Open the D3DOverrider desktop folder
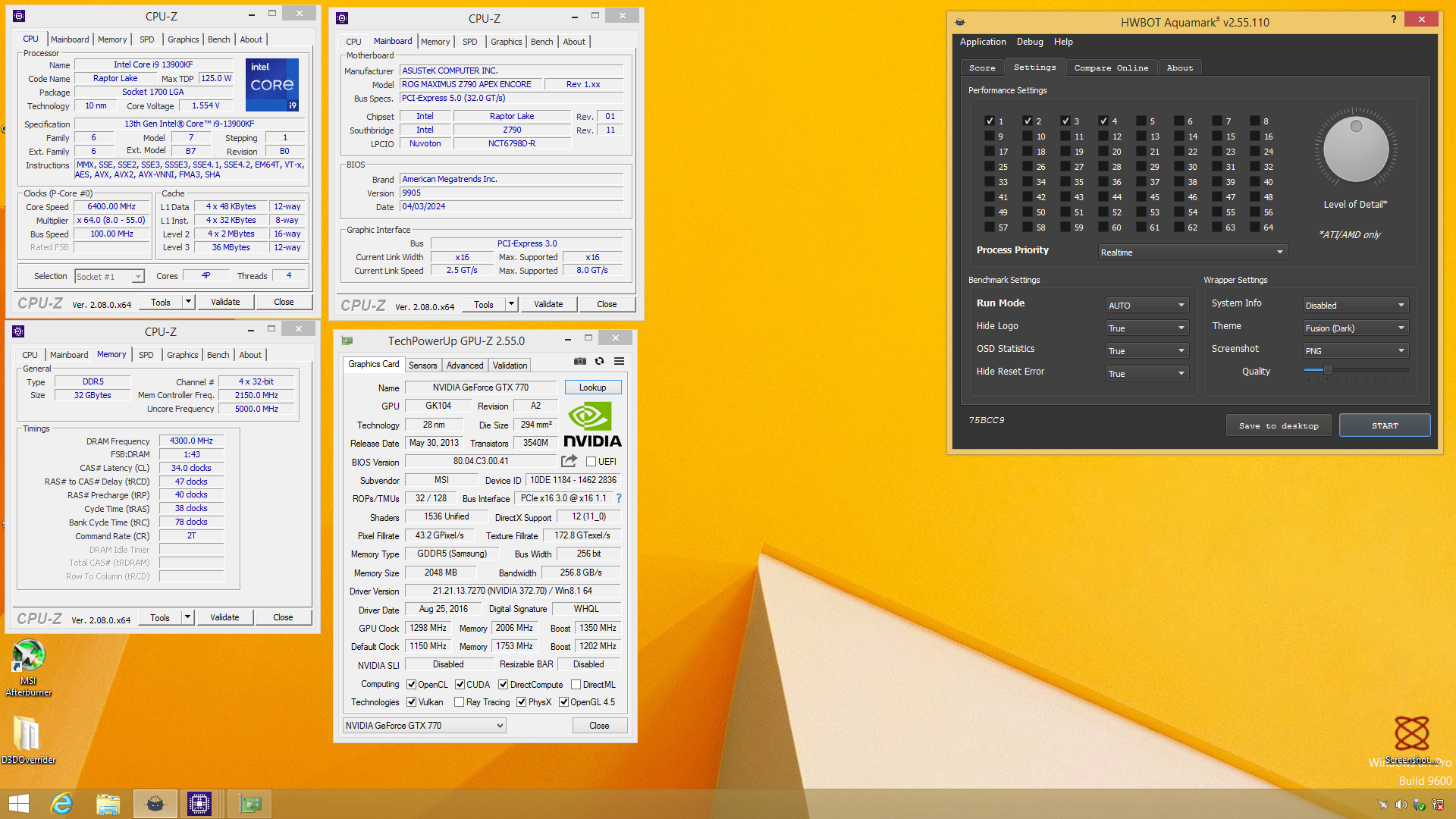The height and width of the screenshot is (819, 1456). point(28,739)
